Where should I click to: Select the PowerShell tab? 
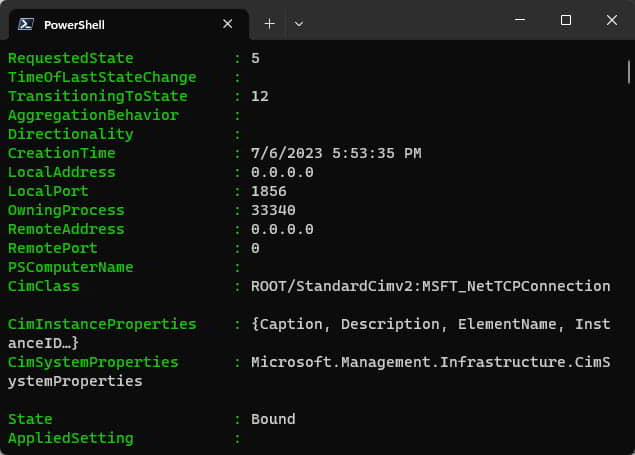[x=129, y=24]
